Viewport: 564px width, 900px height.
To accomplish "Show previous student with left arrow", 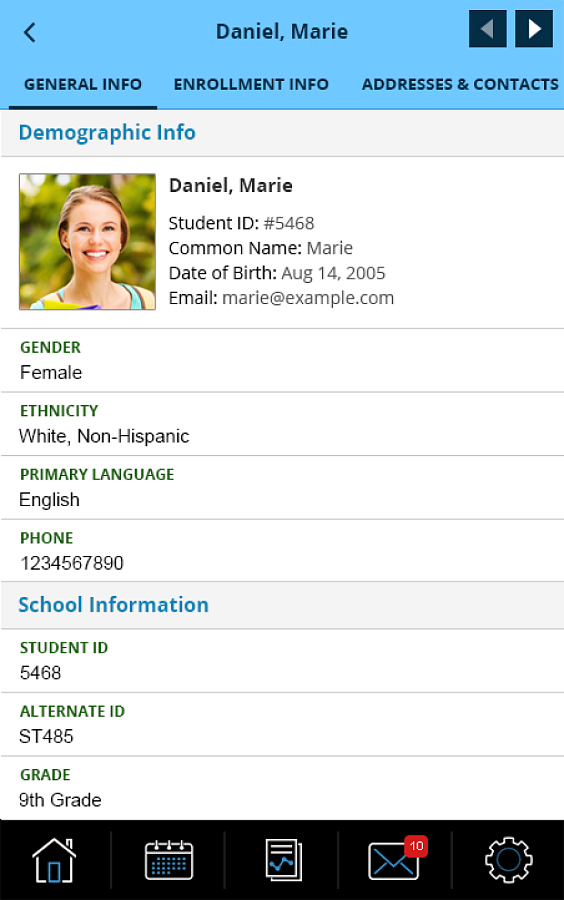I will 488,29.
